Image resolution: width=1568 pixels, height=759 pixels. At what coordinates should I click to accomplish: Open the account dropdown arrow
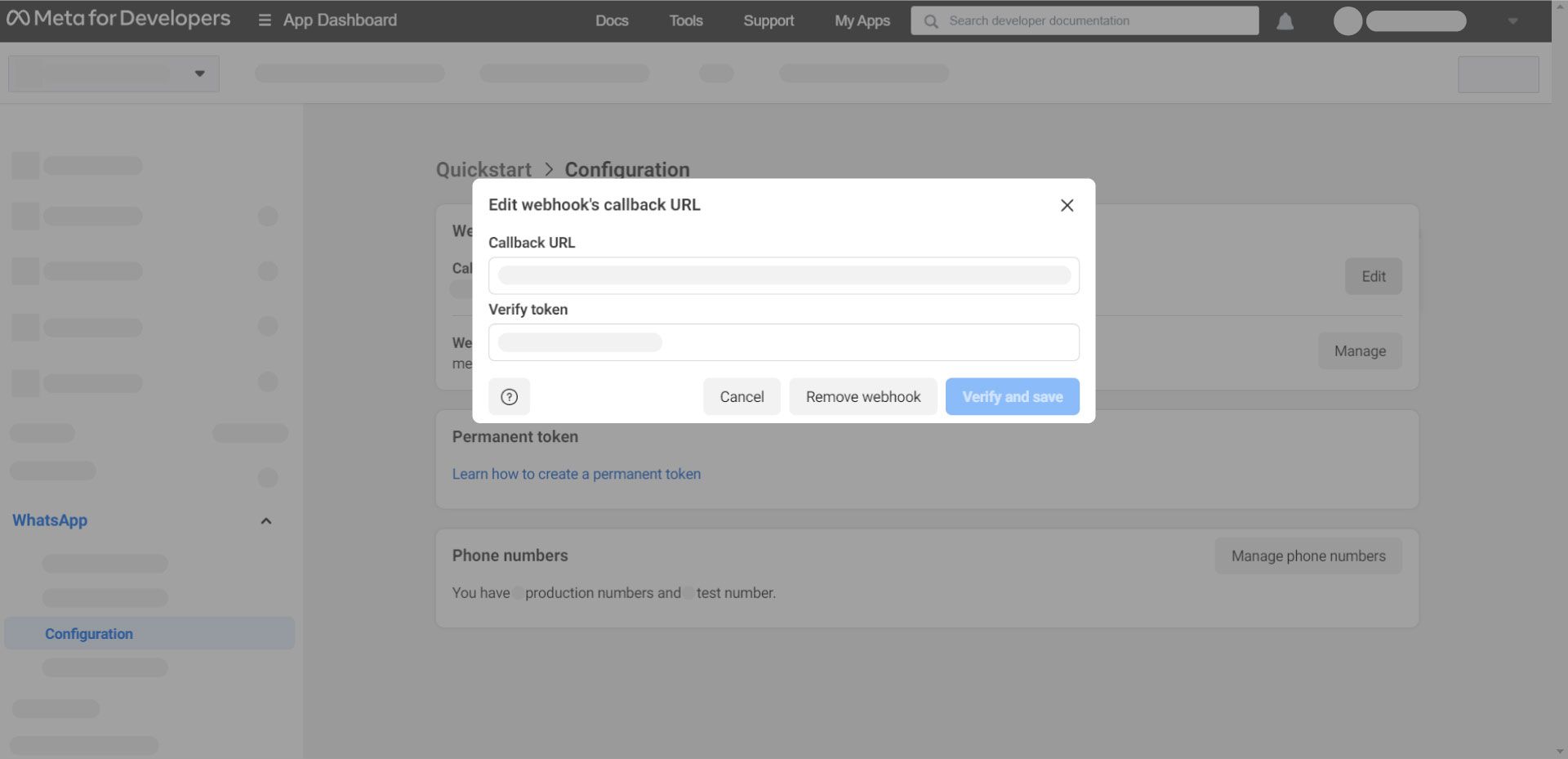1512,21
